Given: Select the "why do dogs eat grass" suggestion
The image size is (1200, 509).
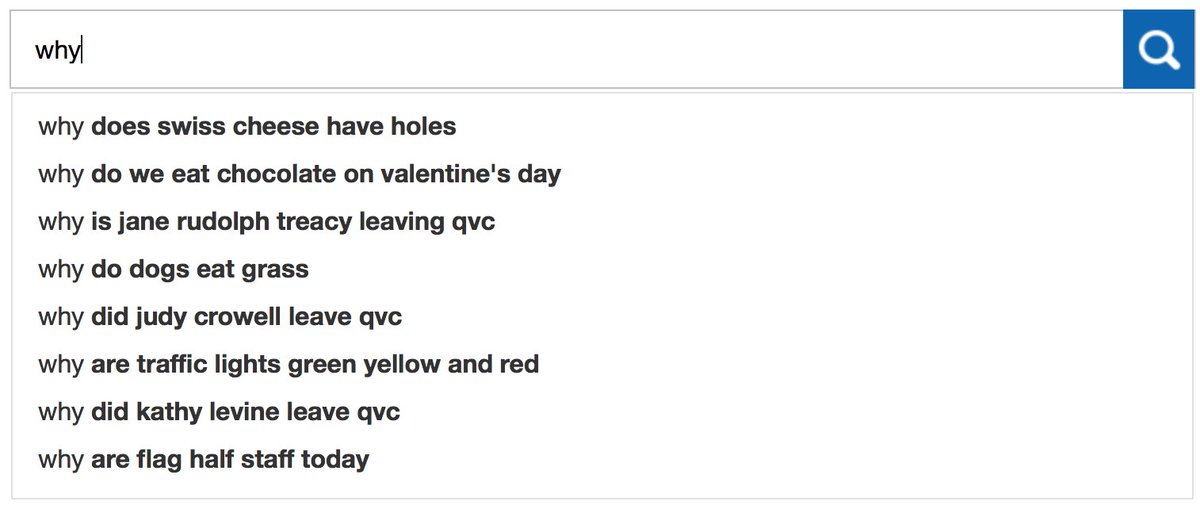Looking at the screenshot, I should click(173, 269).
